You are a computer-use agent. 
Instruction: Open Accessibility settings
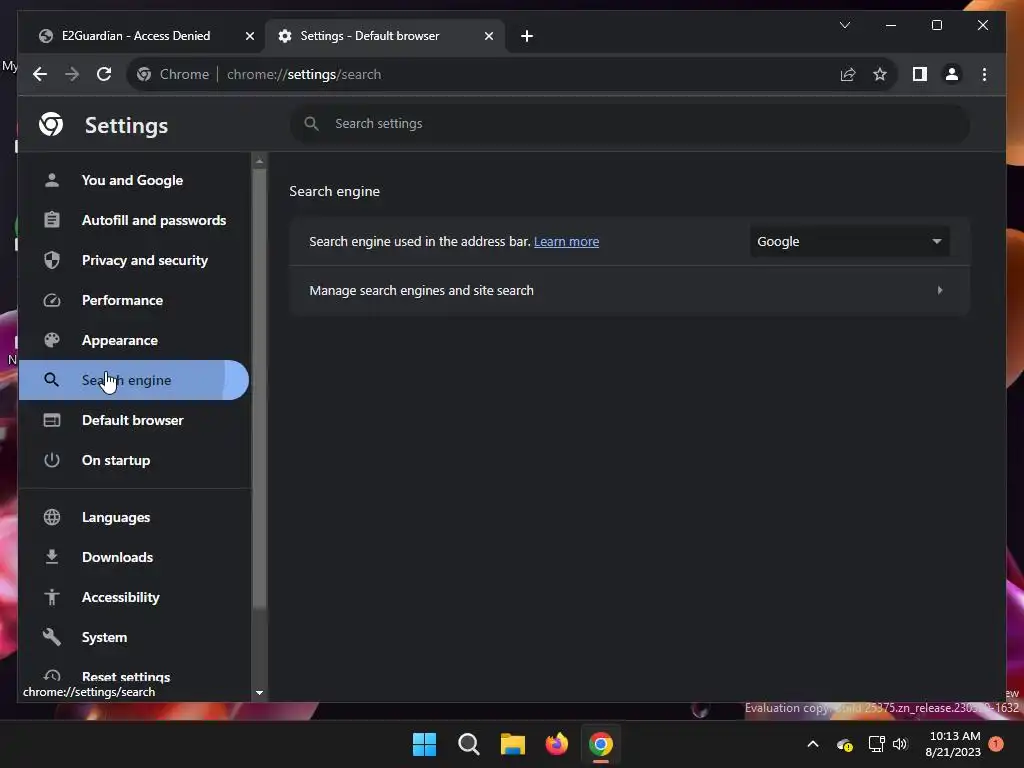coord(134,597)
